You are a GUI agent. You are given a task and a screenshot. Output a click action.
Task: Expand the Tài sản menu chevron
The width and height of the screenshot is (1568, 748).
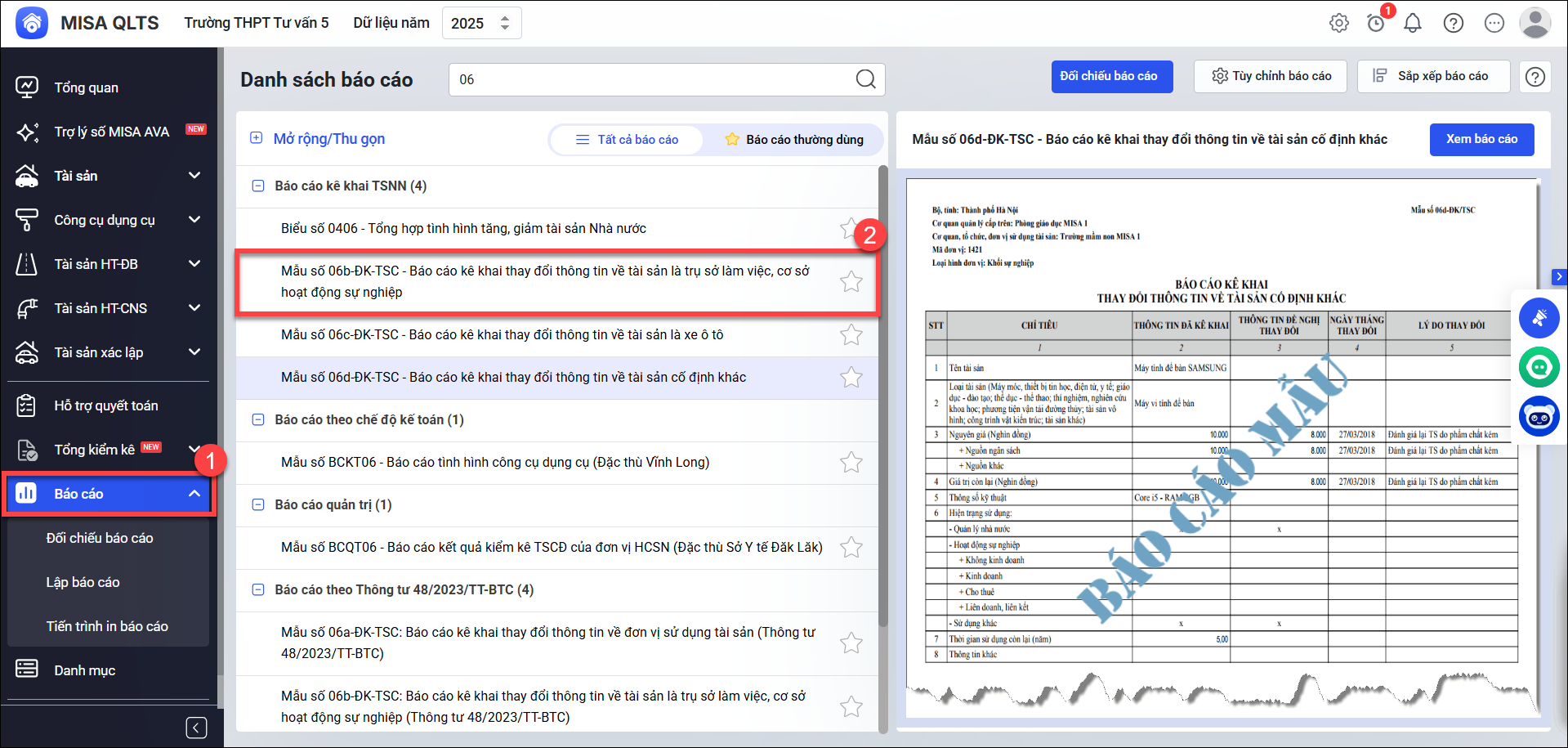[x=194, y=176]
